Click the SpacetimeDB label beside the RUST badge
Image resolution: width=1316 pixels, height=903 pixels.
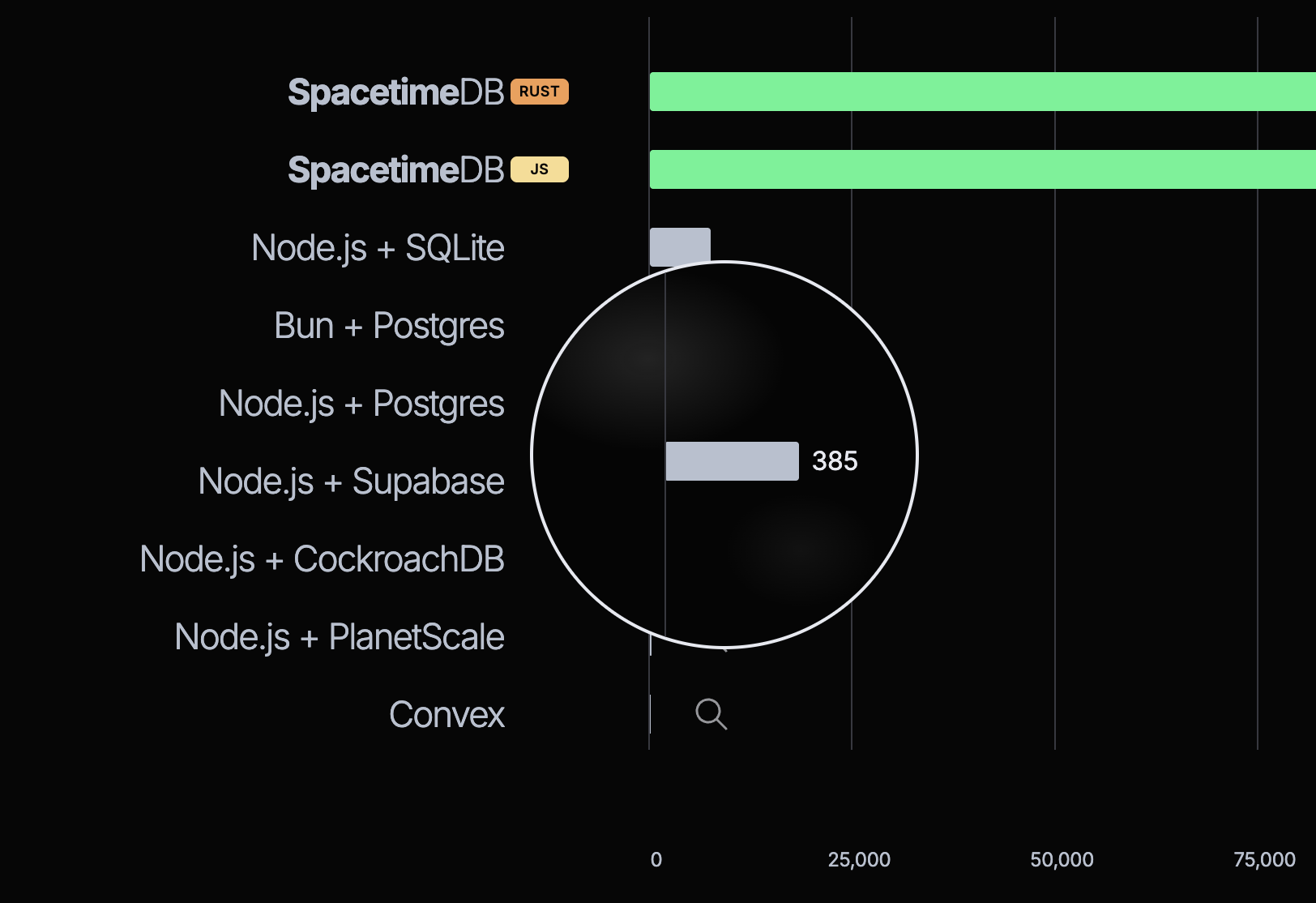395,92
